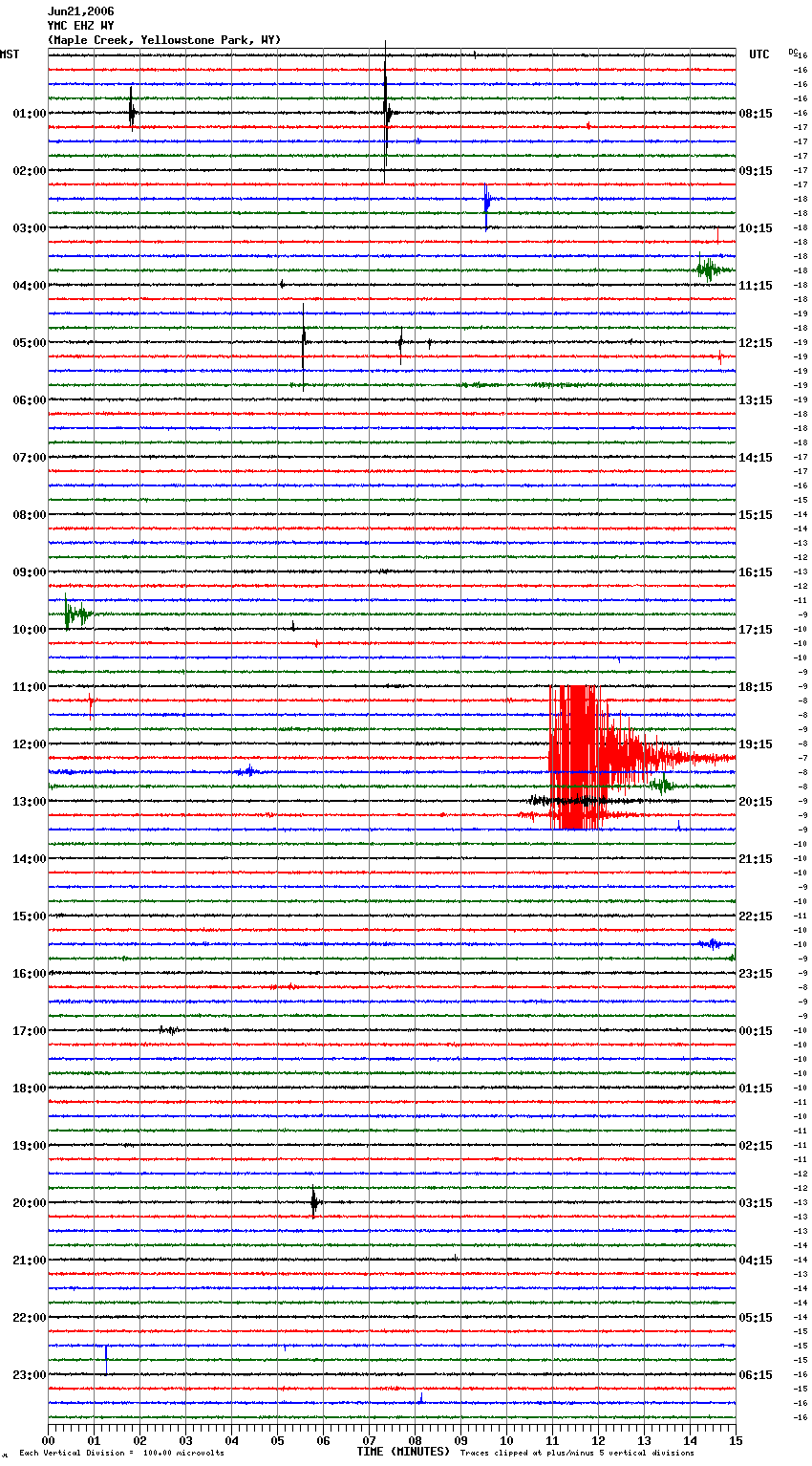The height and width of the screenshot is (1466, 812).
Task: Click the 15:15 UTC time label
Action: pyautogui.click(x=756, y=515)
